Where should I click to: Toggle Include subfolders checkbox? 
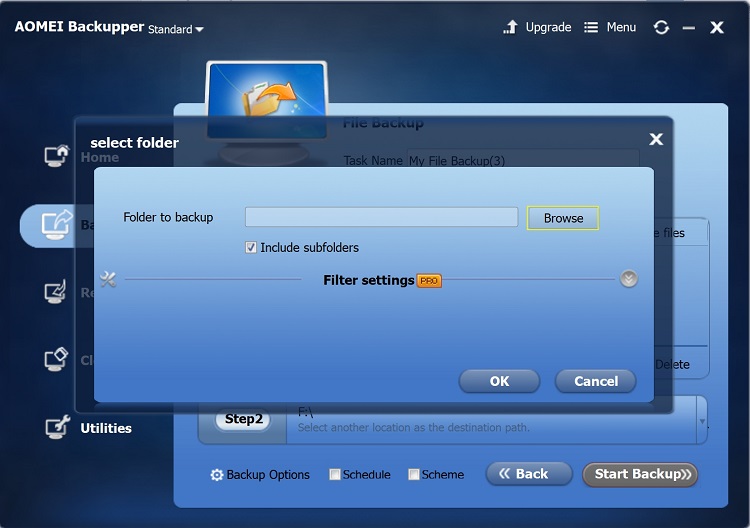coord(251,247)
